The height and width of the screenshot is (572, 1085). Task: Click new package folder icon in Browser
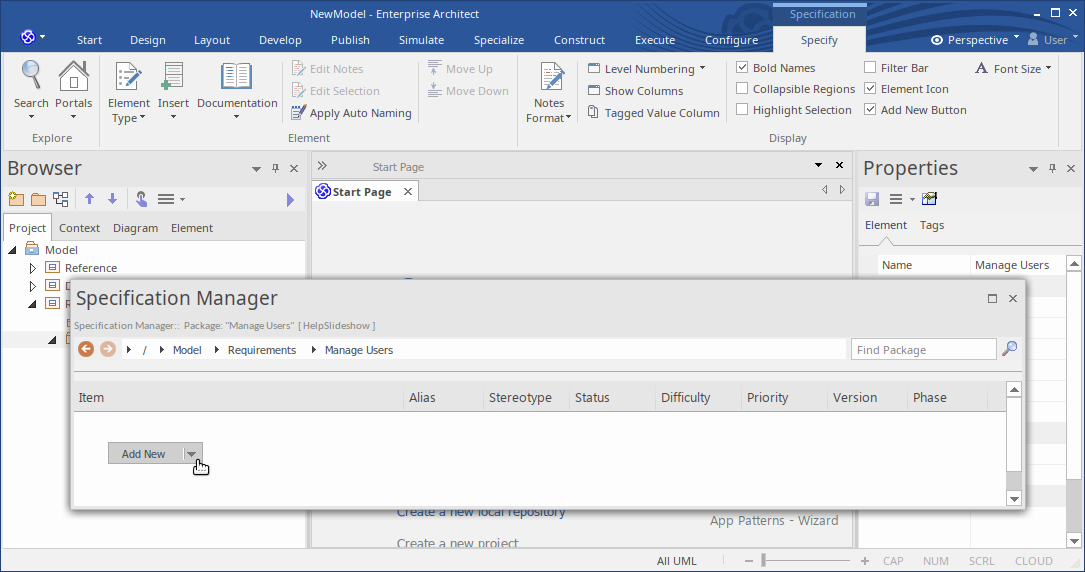pos(39,199)
